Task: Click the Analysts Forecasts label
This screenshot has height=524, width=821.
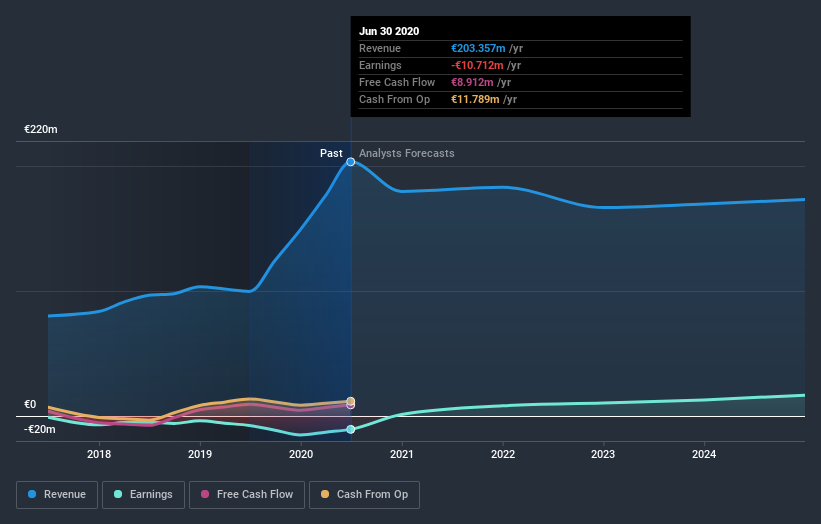Action: pos(407,153)
